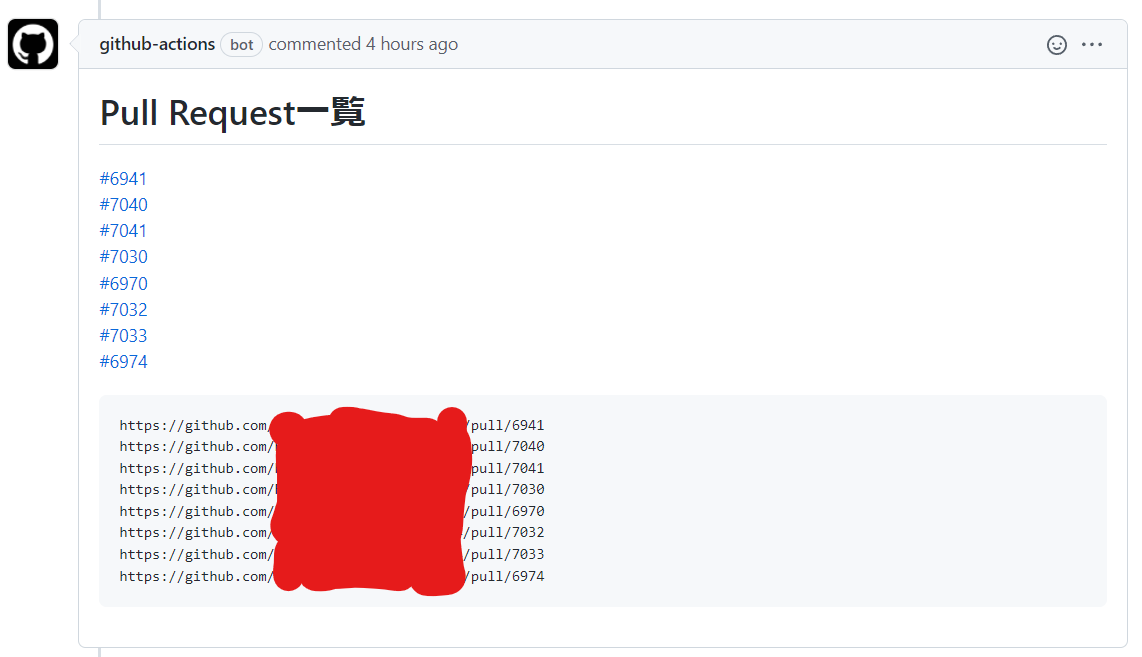Open pull request #7041 link

pos(123,232)
